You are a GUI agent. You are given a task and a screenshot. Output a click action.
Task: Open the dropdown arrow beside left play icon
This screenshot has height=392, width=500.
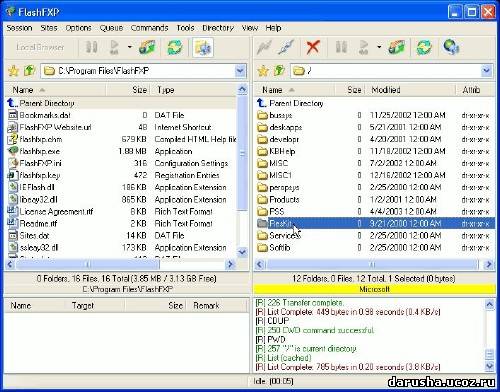(x=130, y=47)
